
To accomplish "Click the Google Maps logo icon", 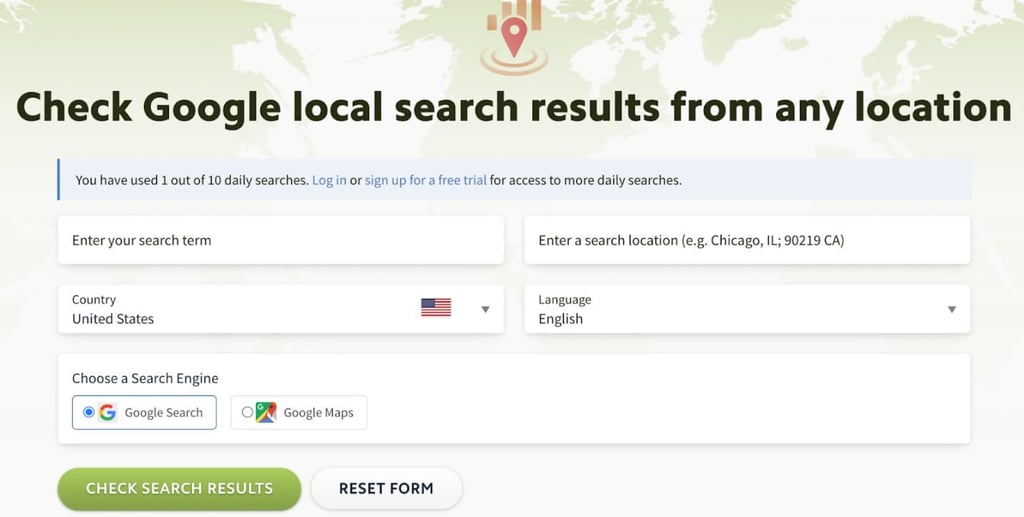I will 266,413.
